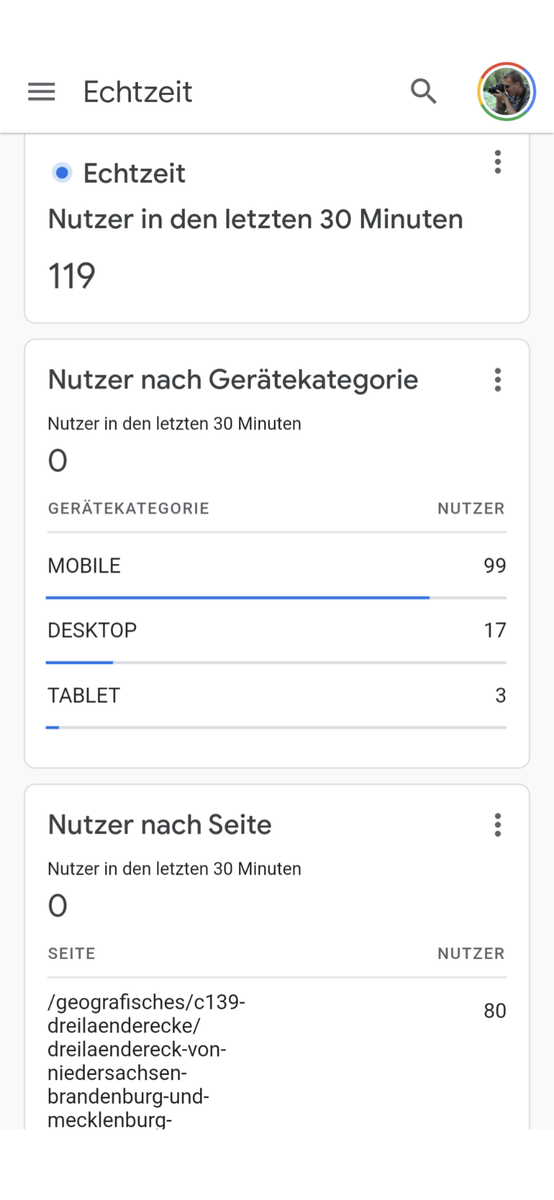Click the SEITE column header
554x1200 pixels.
click(x=72, y=954)
